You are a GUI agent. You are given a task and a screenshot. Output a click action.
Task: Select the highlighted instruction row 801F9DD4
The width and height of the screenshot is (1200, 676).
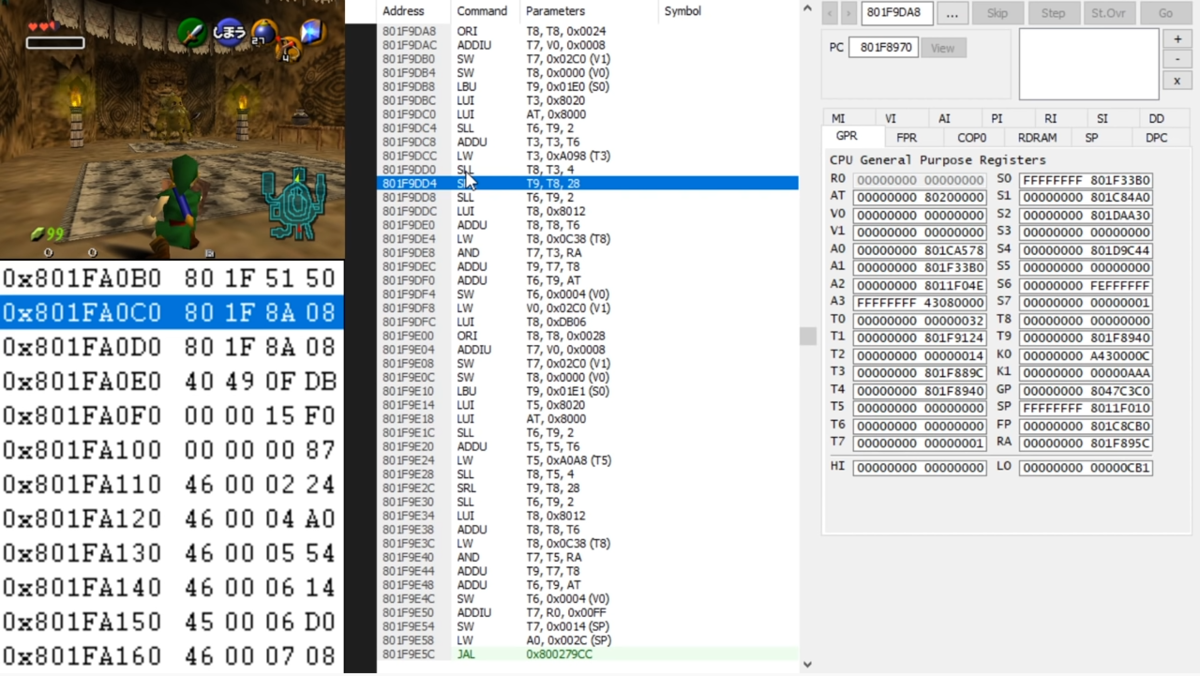[588, 183]
